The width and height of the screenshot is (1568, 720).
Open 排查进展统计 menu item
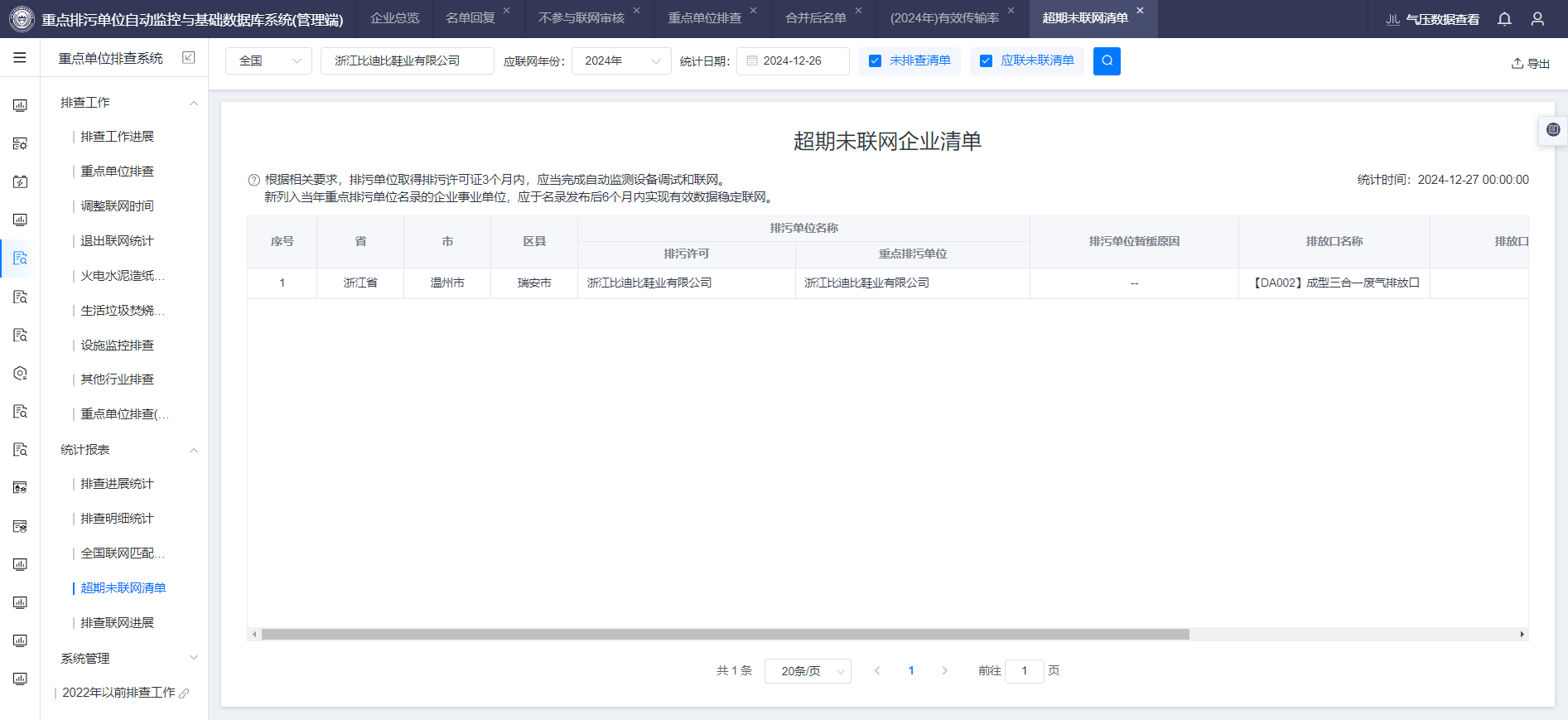(117, 484)
